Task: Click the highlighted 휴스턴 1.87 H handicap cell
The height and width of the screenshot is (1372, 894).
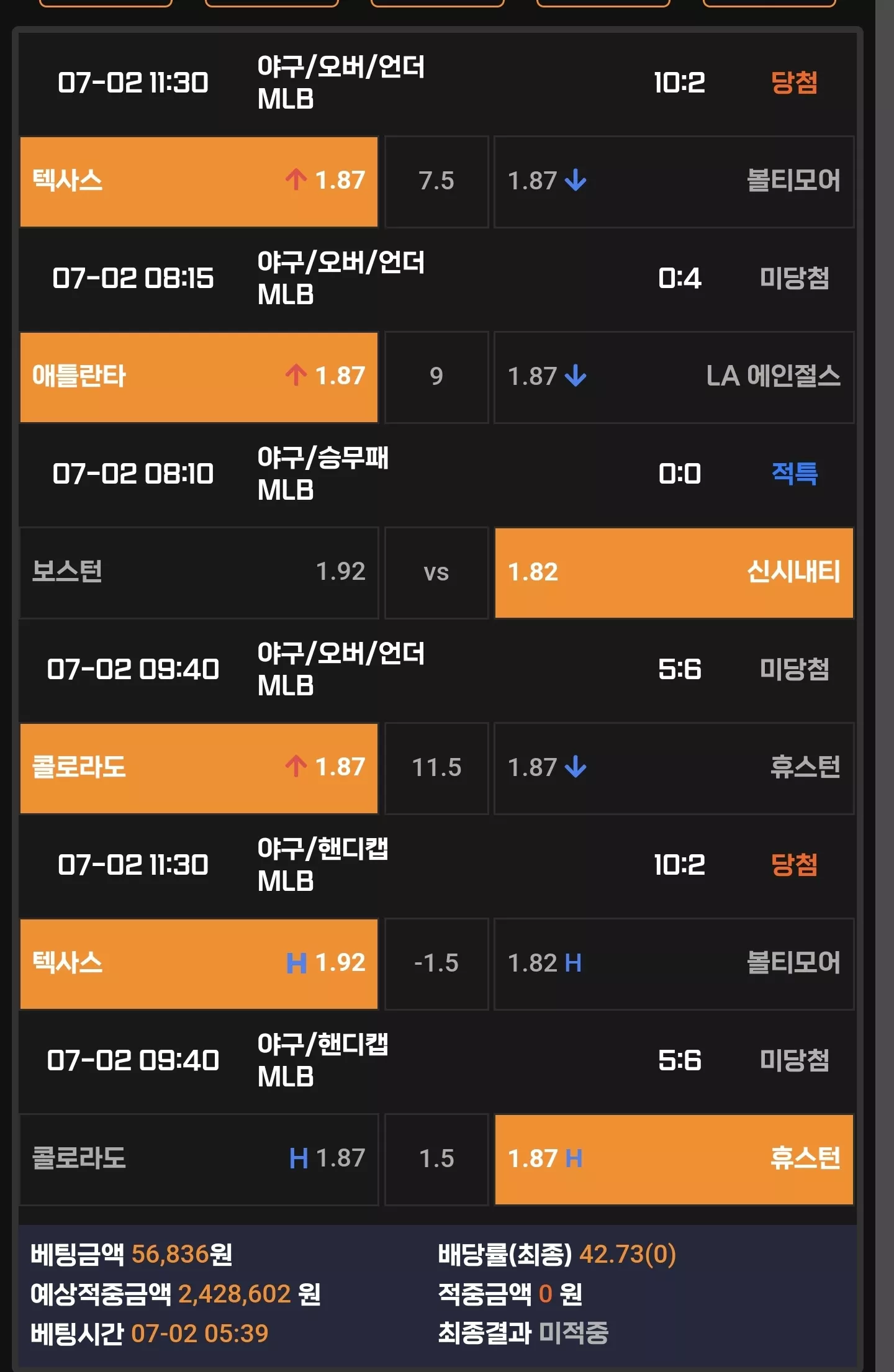Action: point(674,1159)
